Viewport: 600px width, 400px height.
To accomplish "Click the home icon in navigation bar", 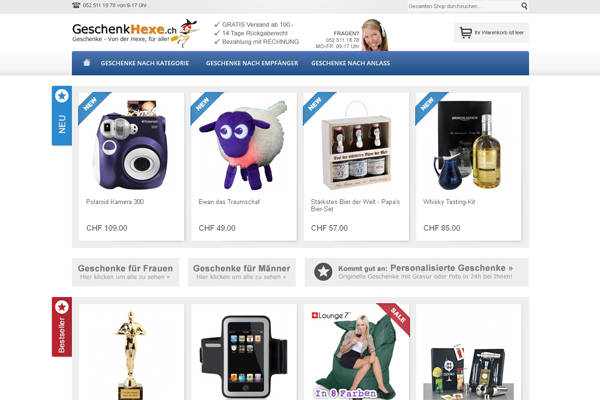I will coord(87,63).
